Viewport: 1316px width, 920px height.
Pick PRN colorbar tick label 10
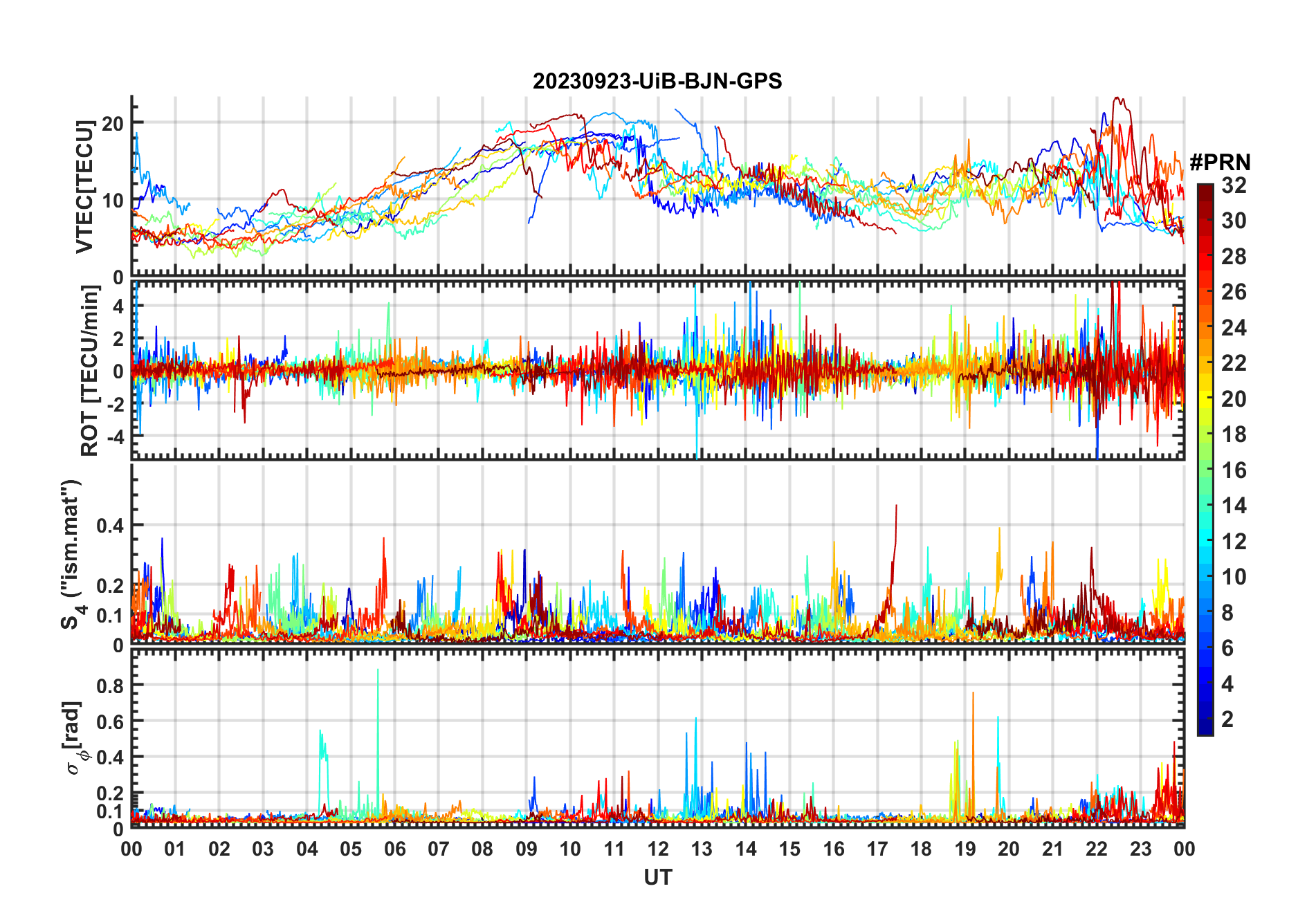click(1234, 577)
